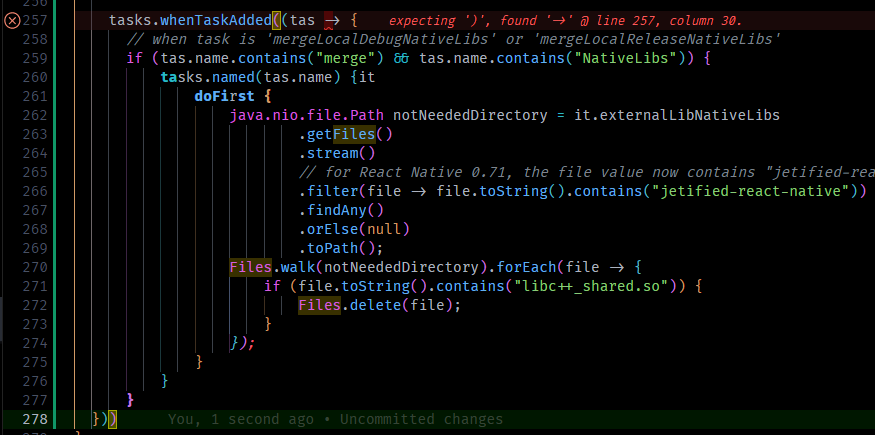Image resolution: width=875 pixels, height=435 pixels.
Task: Click the java.nio.file.Path type
Action: [307, 115]
